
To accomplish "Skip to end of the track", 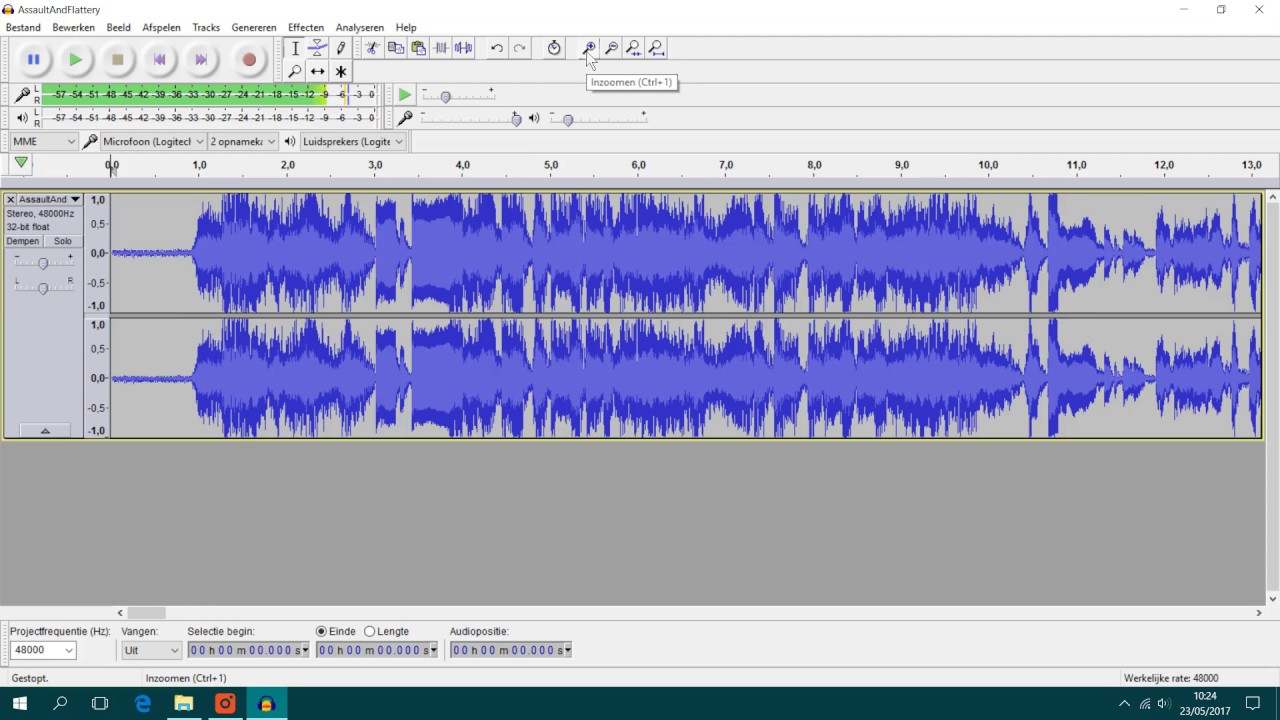I will click(201, 60).
